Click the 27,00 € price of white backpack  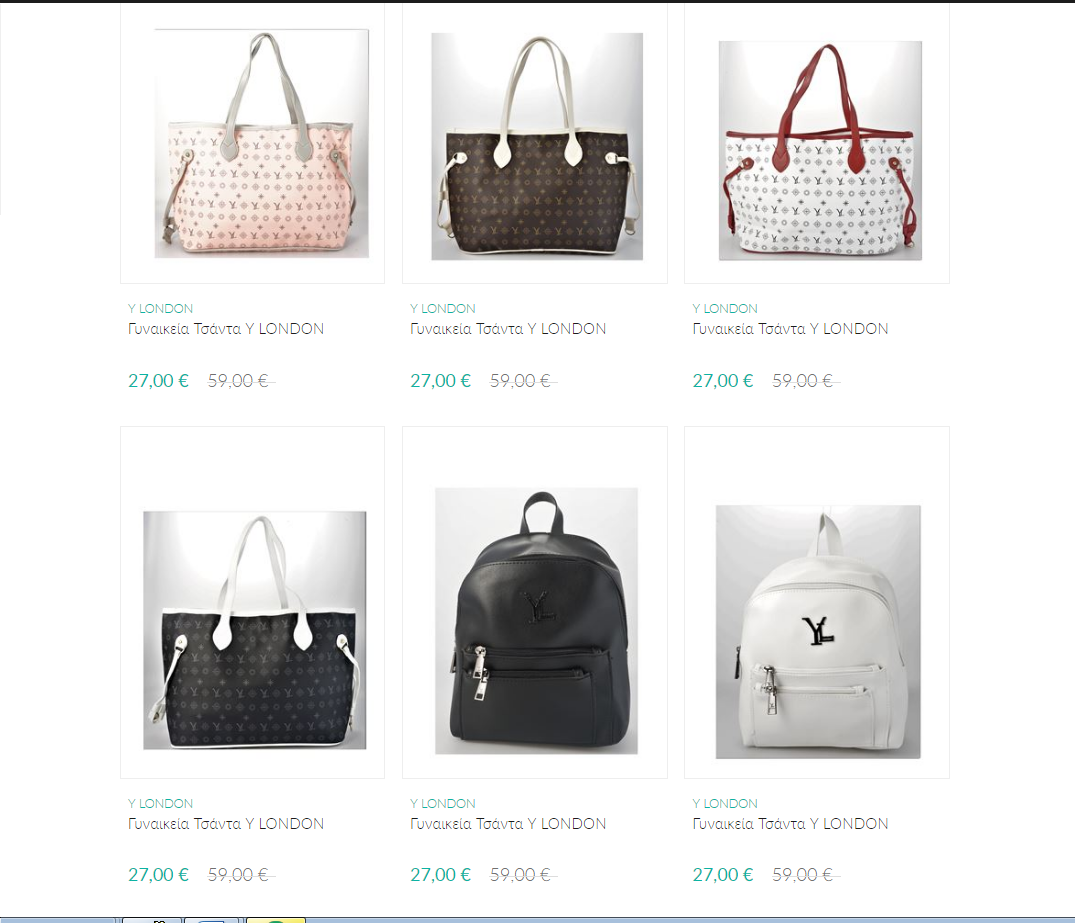[723, 875]
